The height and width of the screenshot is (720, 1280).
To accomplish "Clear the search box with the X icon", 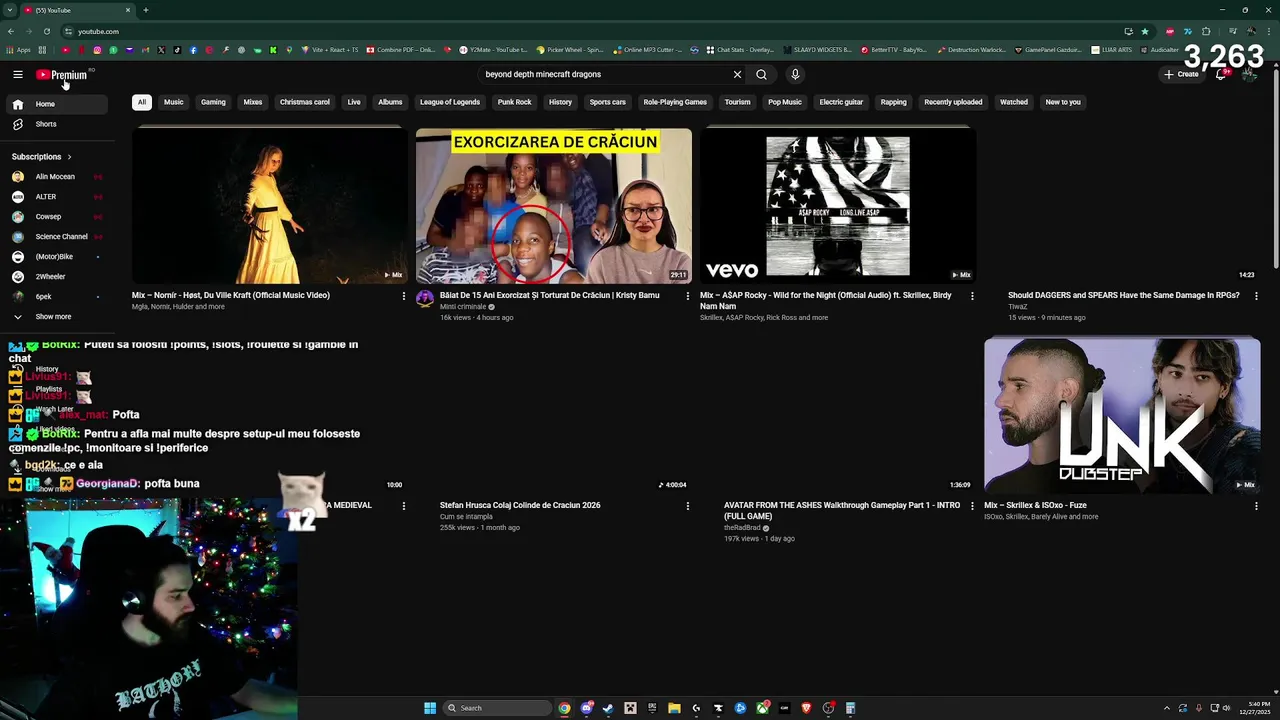I will tap(737, 74).
